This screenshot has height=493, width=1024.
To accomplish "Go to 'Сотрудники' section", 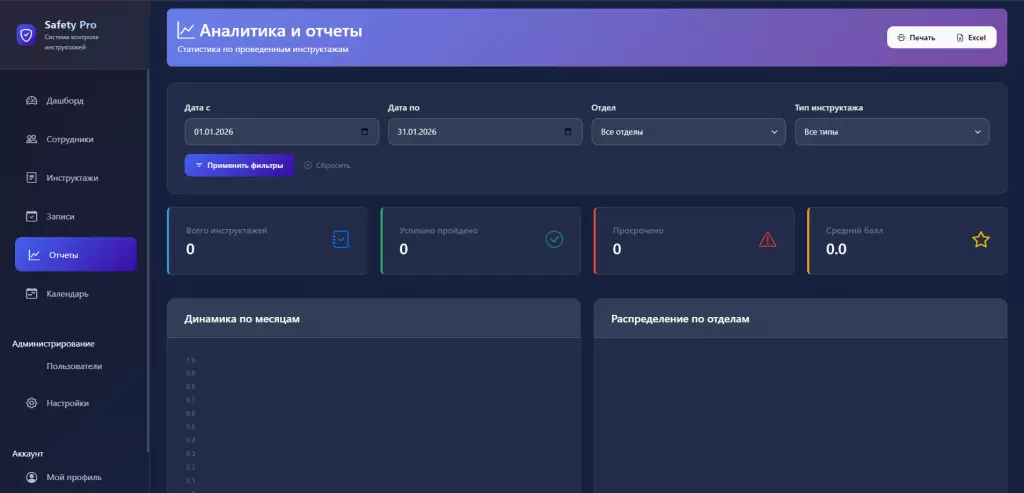I will (x=69, y=139).
